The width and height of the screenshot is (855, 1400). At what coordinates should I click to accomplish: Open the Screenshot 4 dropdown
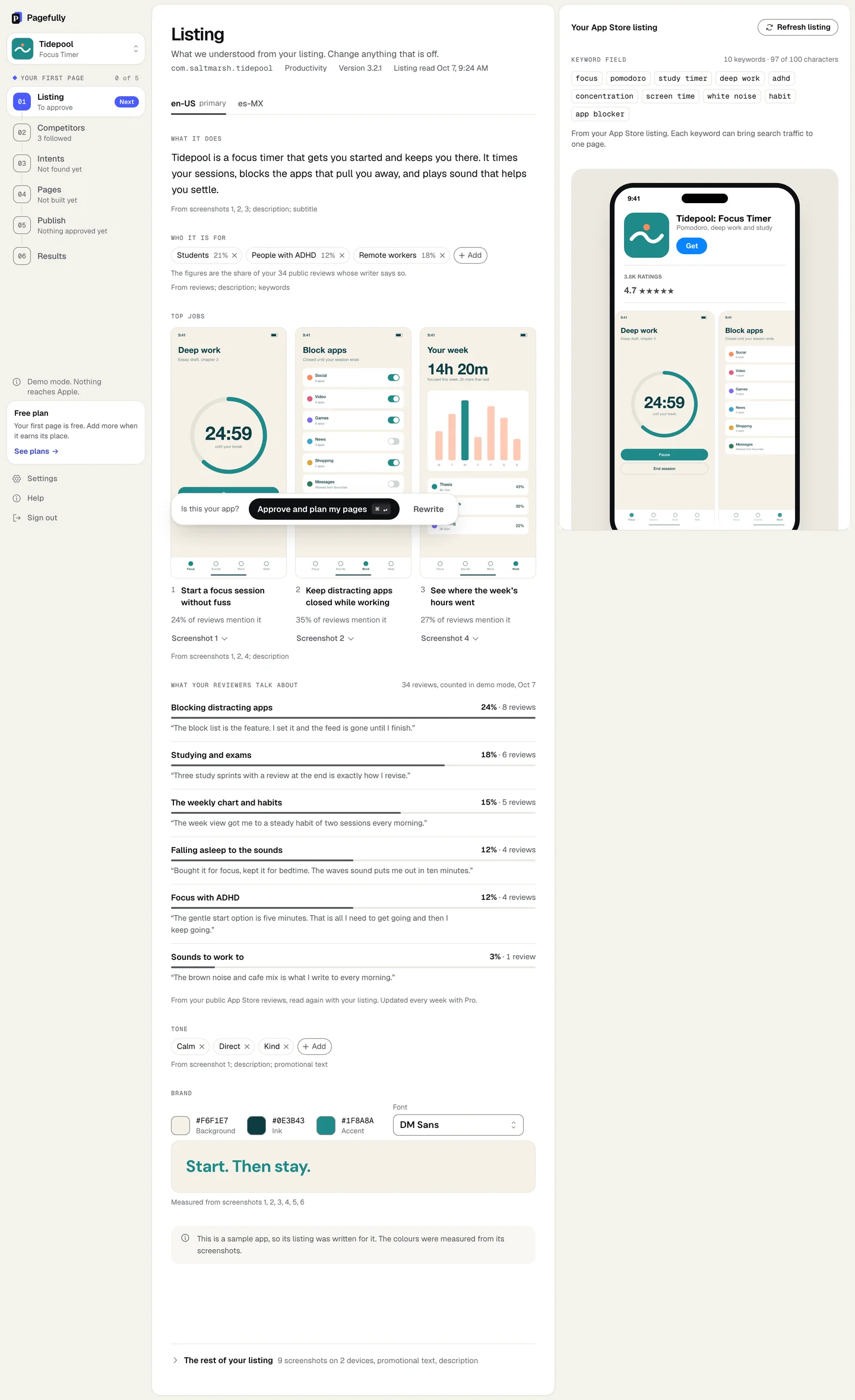[x=449, y=639]
